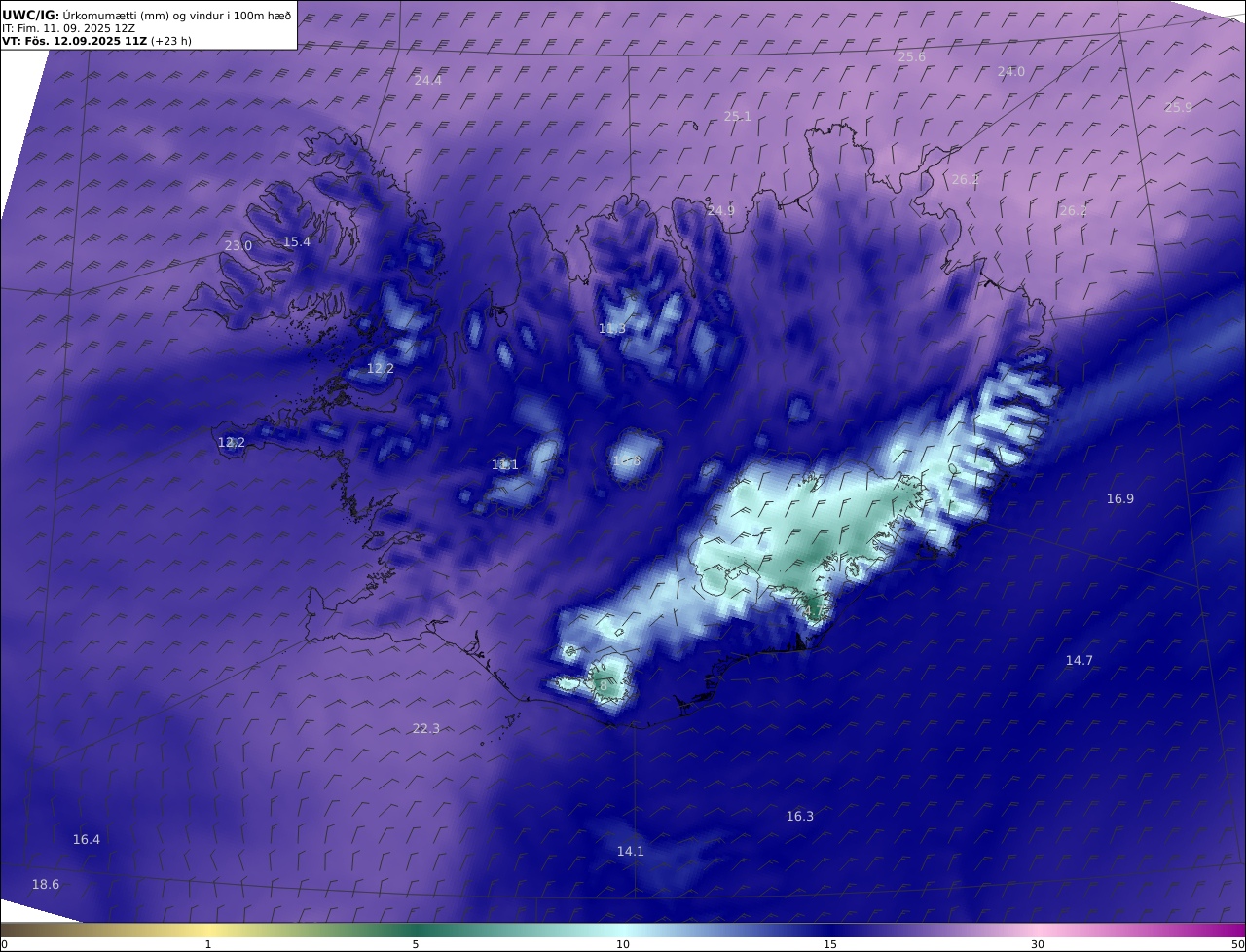Click the colorbar tick label 15
This screenshot has height=952, width=1246.
pos(830,944)
